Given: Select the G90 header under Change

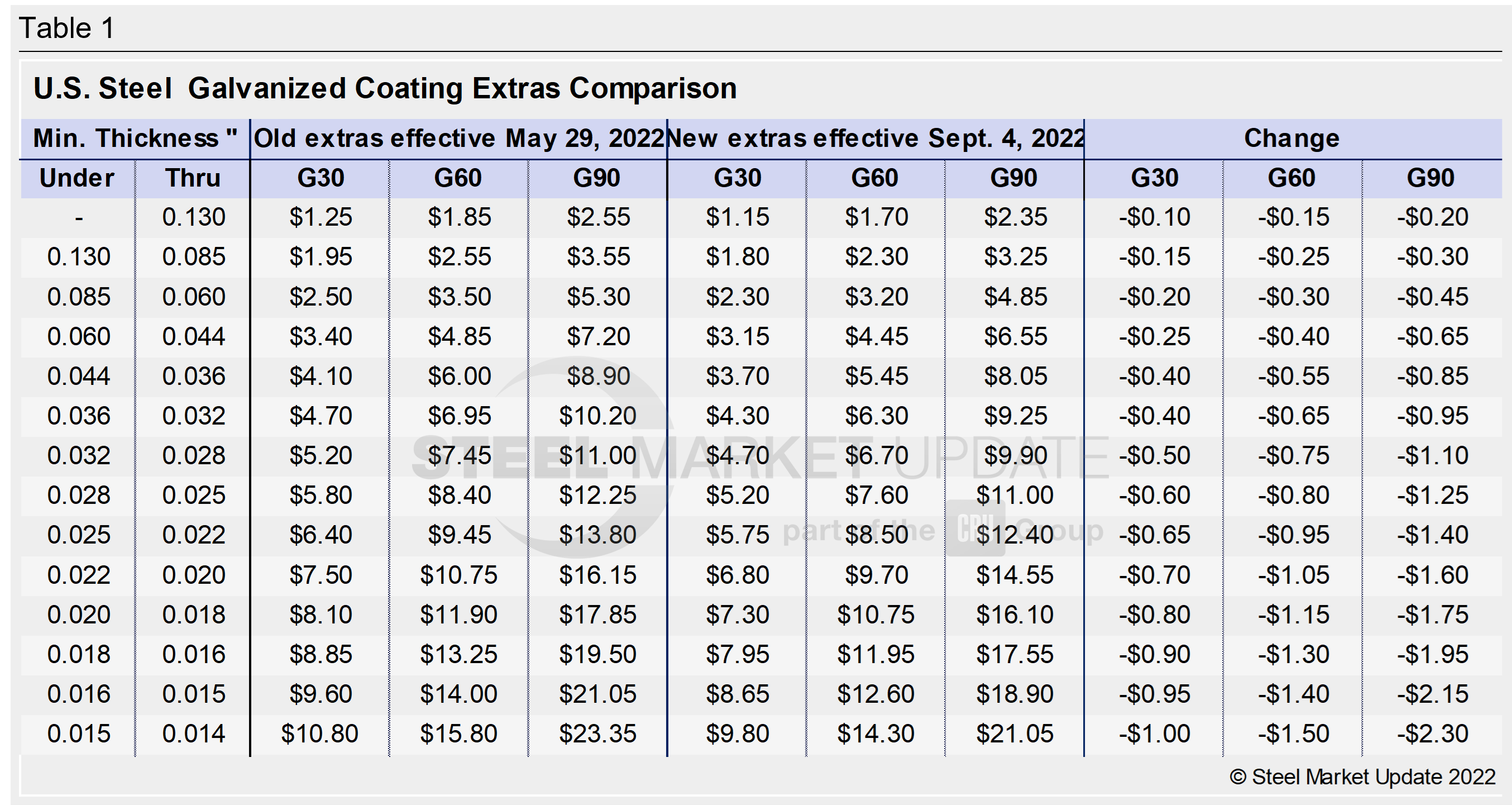Looking at the screenshot, I should click(x=1430, y=178).
